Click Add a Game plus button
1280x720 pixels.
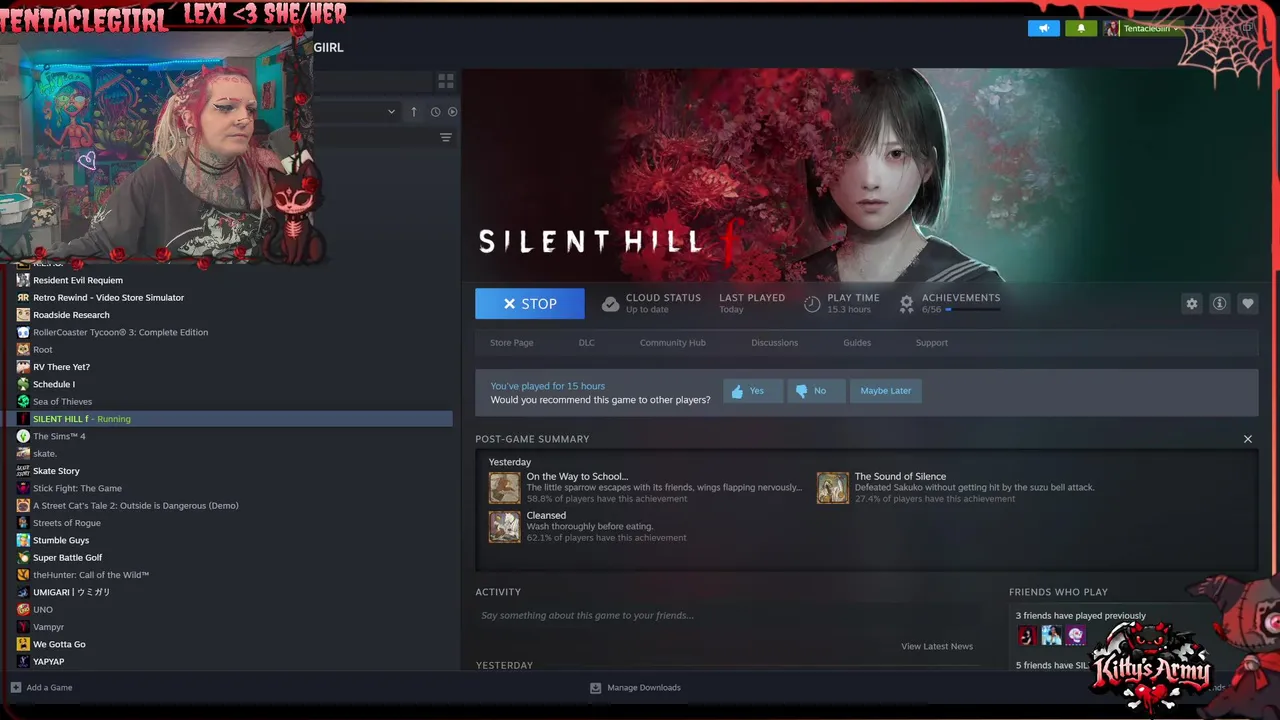click(16, 688)
